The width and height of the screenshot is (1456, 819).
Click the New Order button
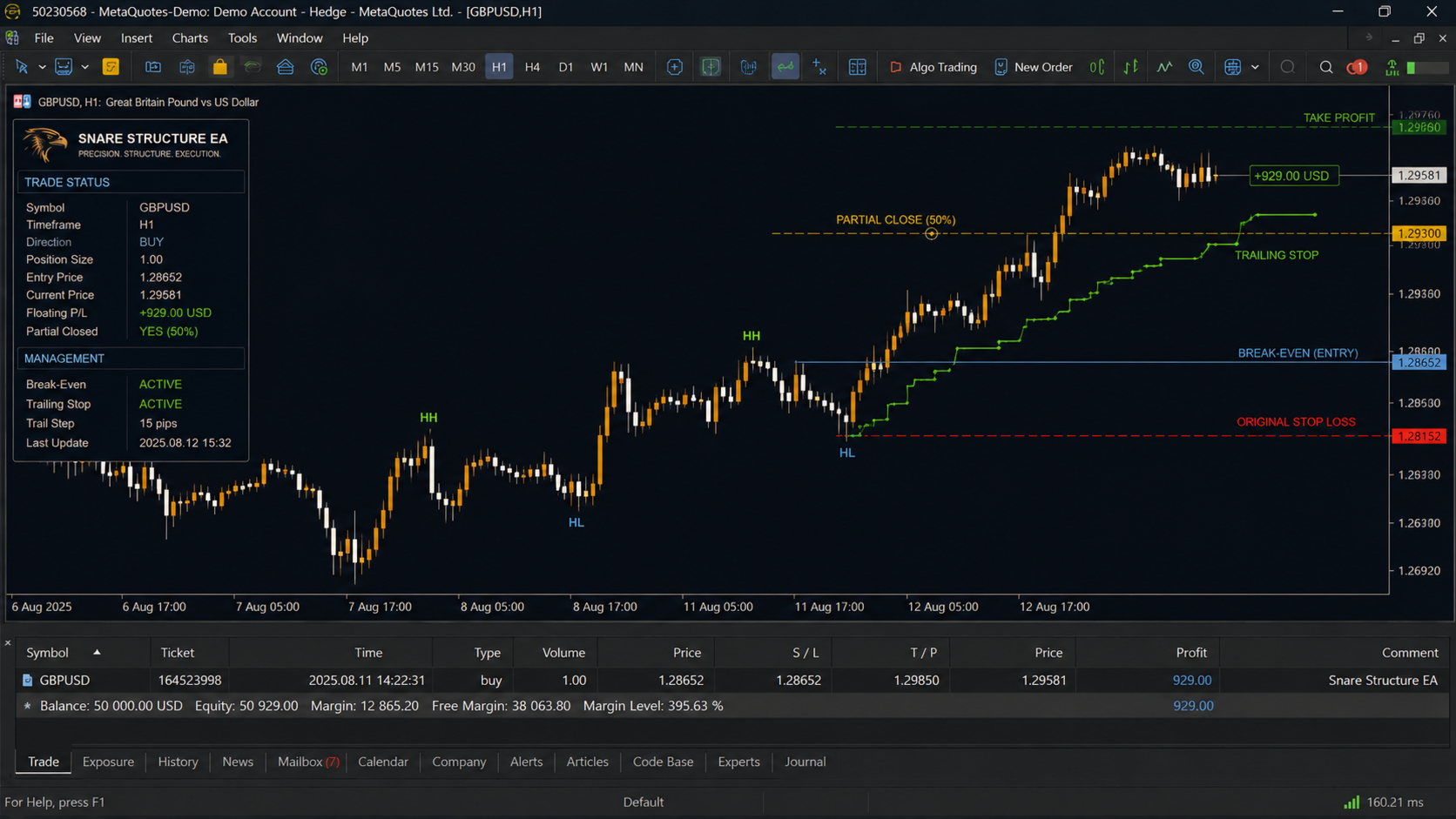[x=1034, y=67]
